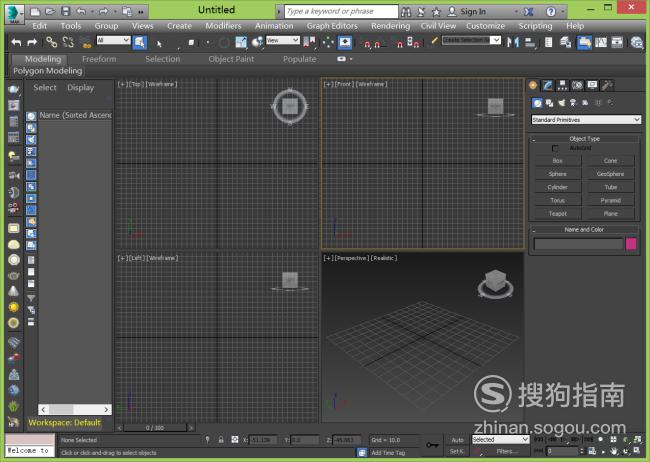Screen dimensions: 650x462
Task: Click the Pyramid object button
Action: 610,200
